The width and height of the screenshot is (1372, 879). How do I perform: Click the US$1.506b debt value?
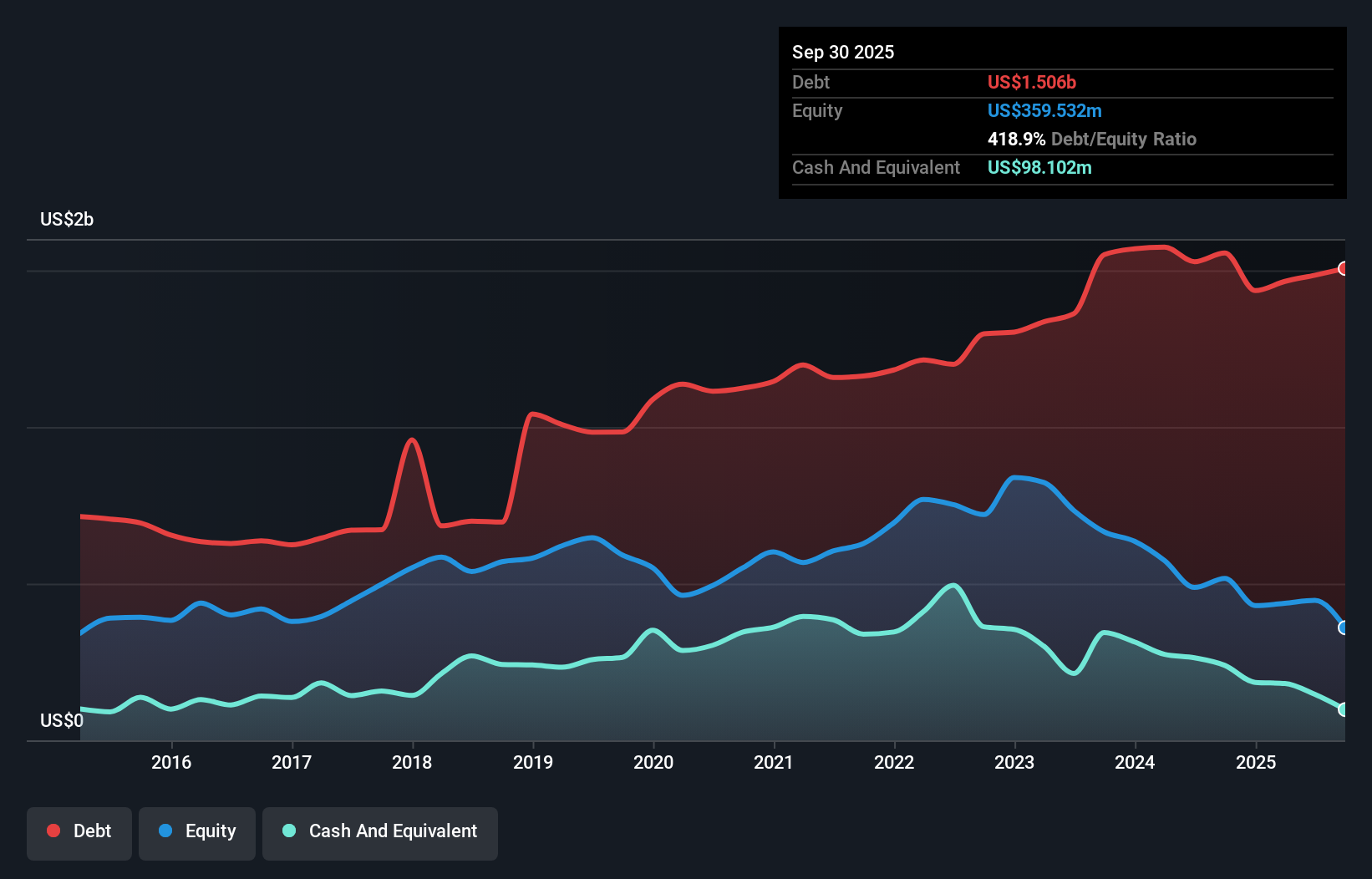[x=1032, y=82]
